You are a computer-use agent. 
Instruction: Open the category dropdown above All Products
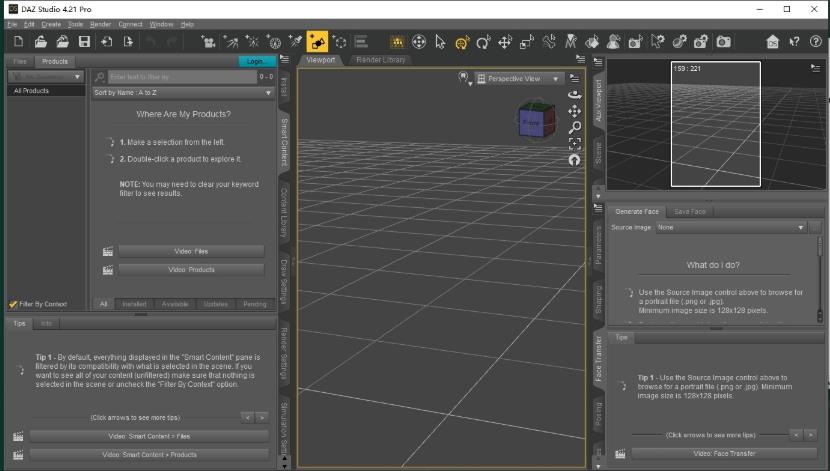click(46, 77)
